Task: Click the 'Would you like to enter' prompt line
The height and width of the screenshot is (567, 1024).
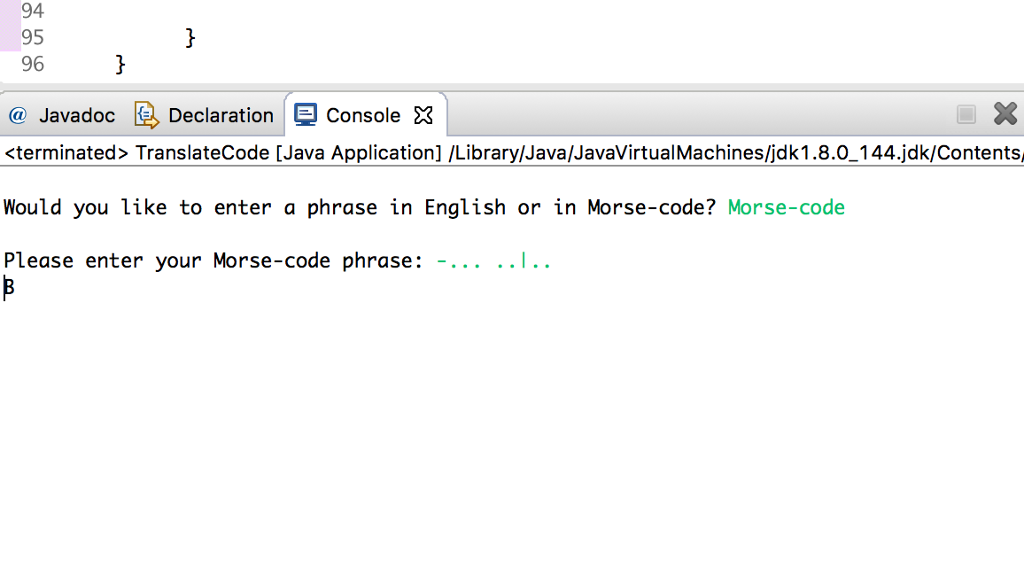Action: (x=360, y=208)
